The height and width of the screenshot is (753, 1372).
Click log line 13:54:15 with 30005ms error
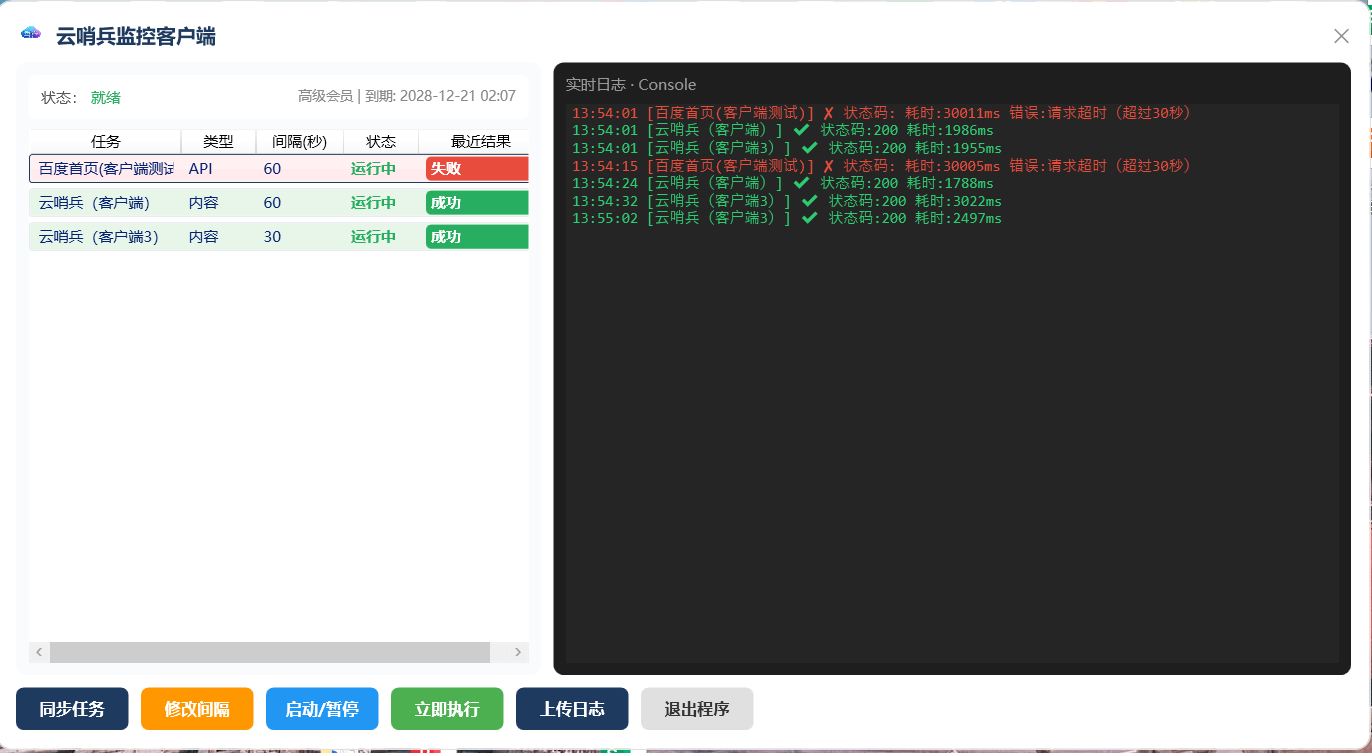[x=882, y=165]
